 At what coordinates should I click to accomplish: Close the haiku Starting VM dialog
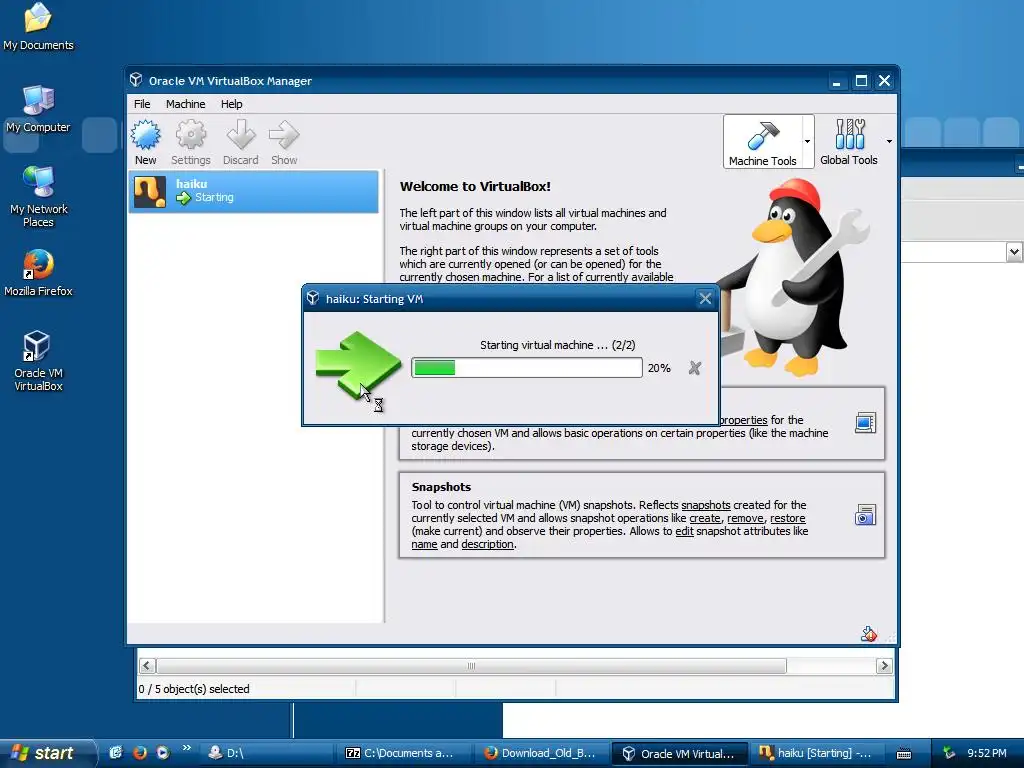pos(705,298)
